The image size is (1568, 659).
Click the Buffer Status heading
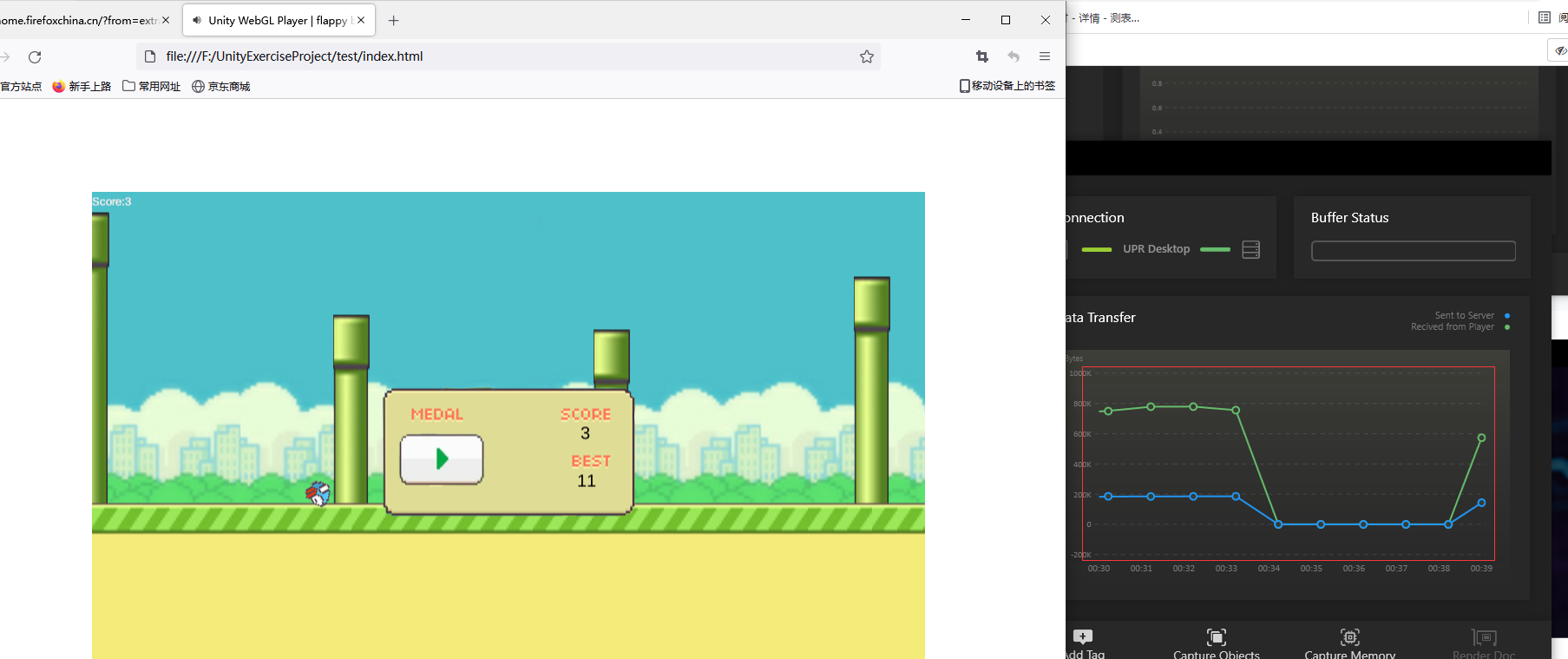tap(1349, 218)
